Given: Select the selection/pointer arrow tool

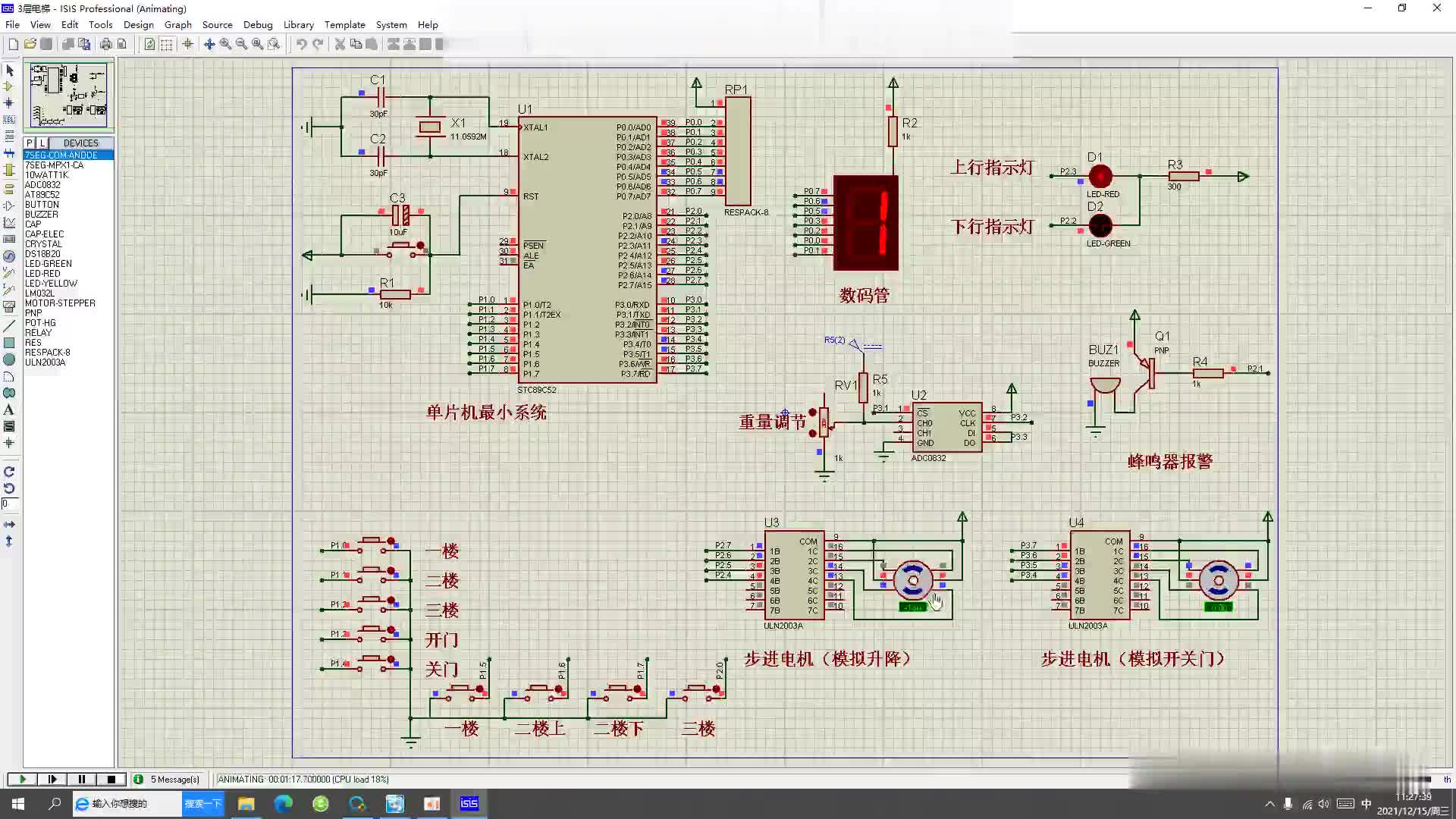Looking at the screenshot, I should (10, 69).
